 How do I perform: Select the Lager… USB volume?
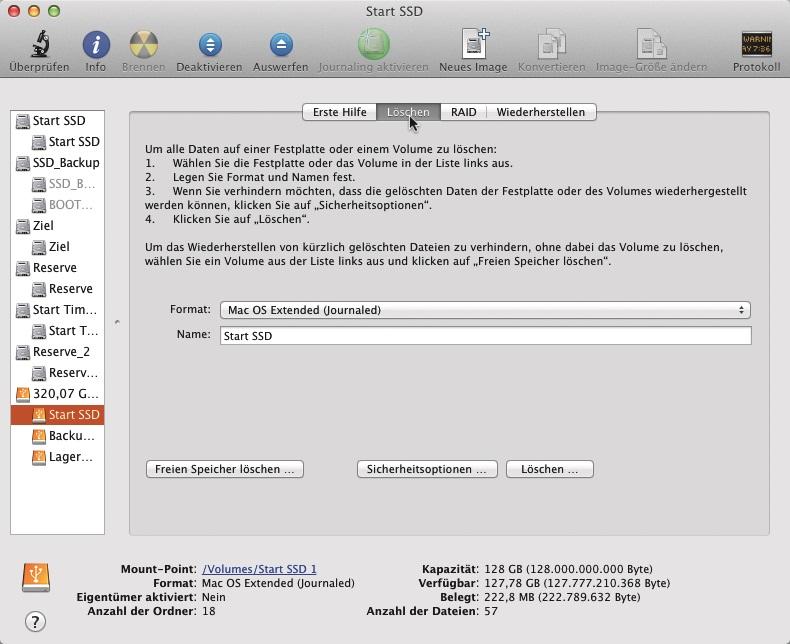[57, 457]
